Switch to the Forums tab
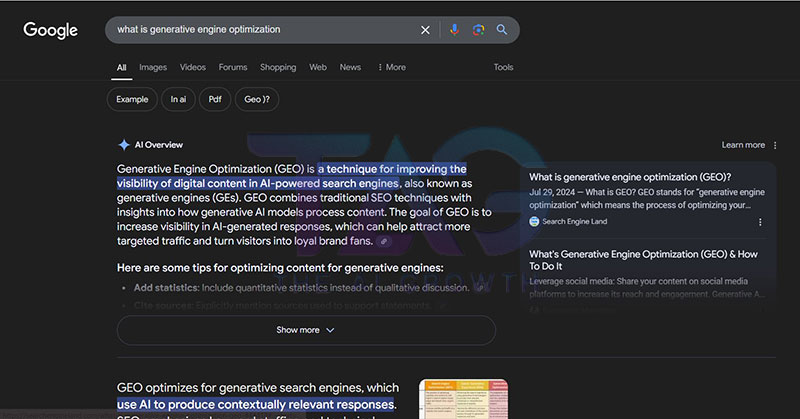The image size is (800, 419). (x=233, y=67)
